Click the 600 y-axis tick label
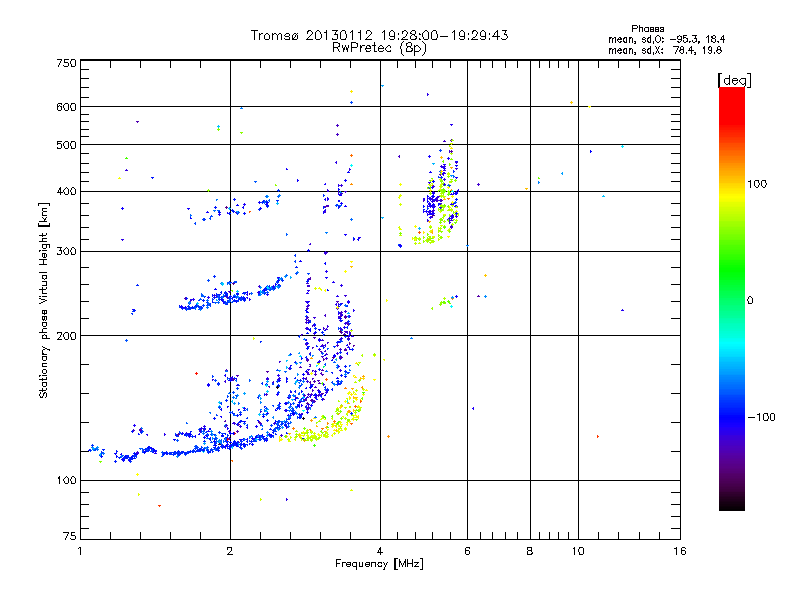800x600 pixels. pyautogui.click(x=66, y=107)
